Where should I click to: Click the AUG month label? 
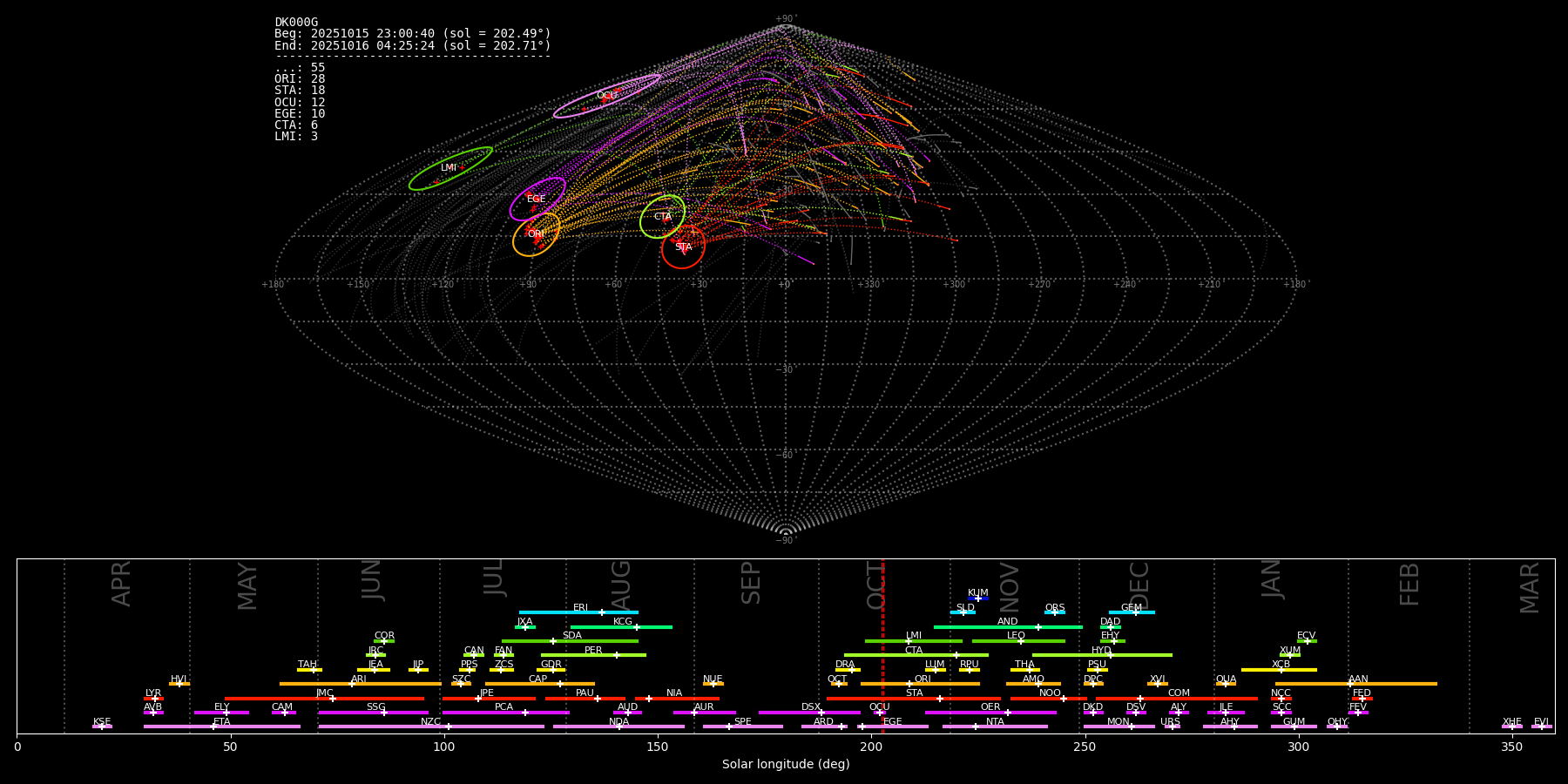(x=621, y=585)
